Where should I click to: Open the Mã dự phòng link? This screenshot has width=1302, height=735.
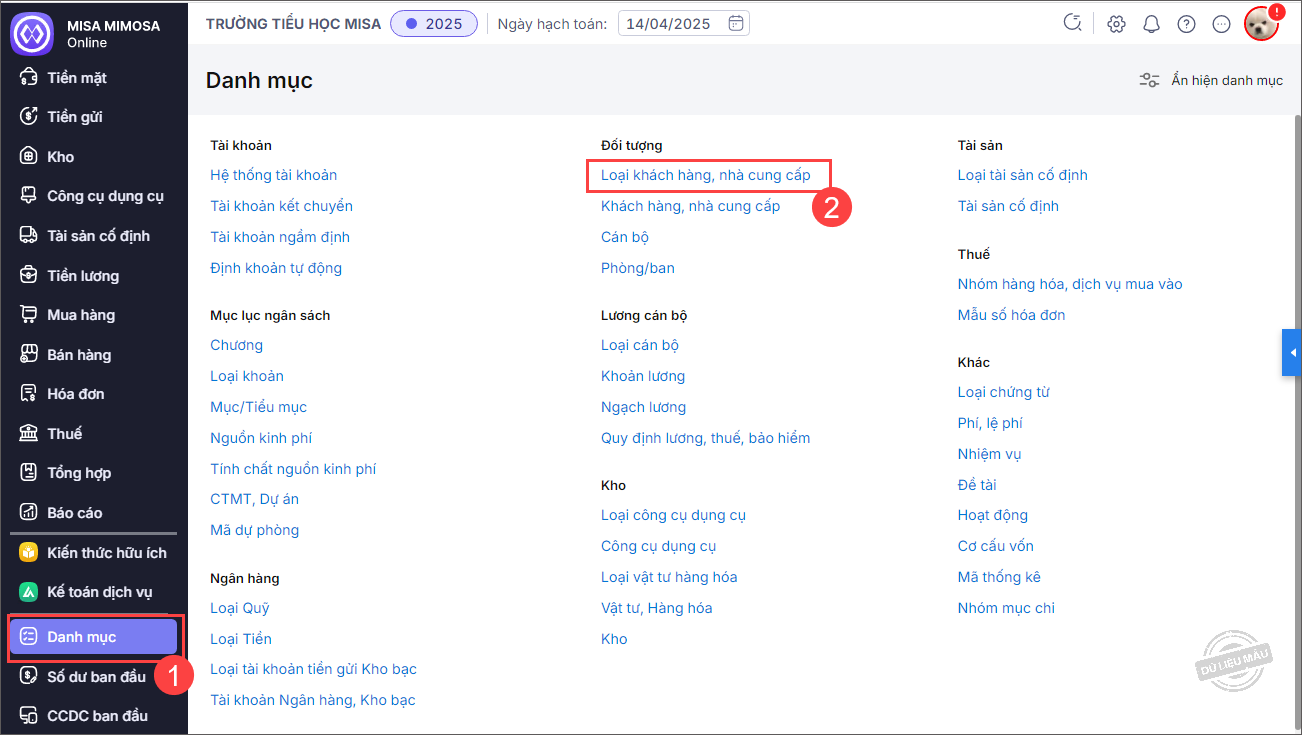254,530
